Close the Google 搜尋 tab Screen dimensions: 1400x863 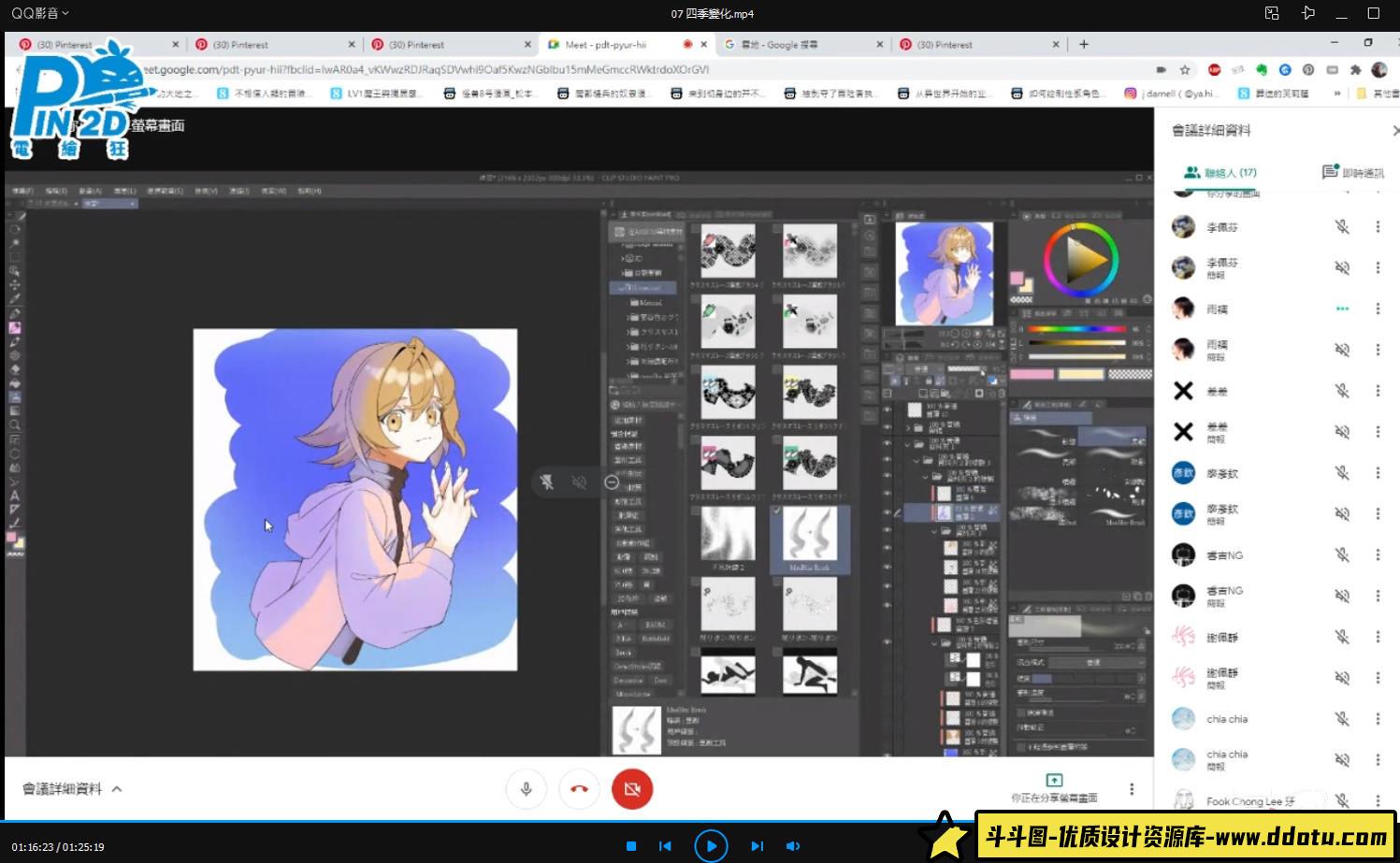[879, 44]
